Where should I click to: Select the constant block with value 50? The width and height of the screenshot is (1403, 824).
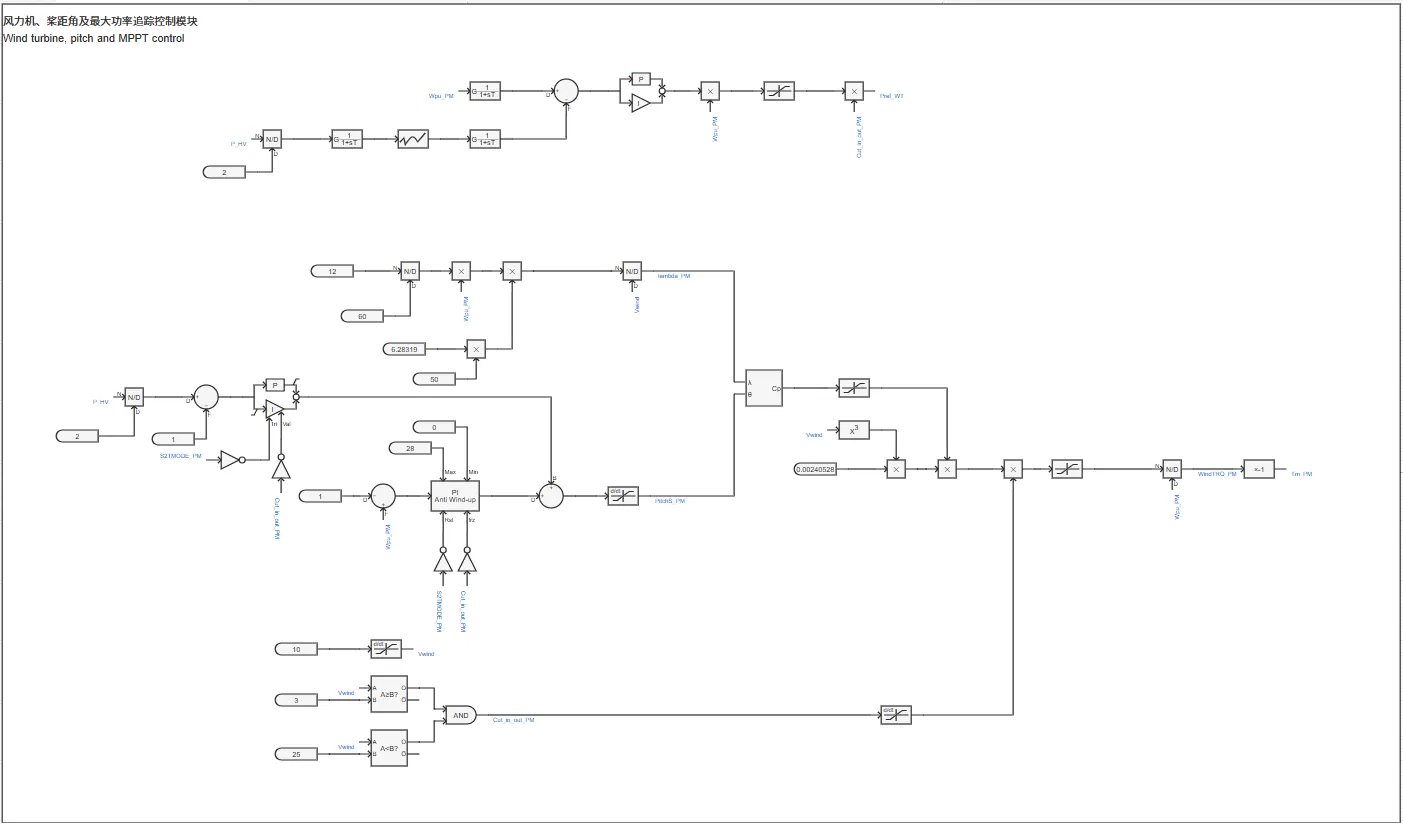point(434,379)
